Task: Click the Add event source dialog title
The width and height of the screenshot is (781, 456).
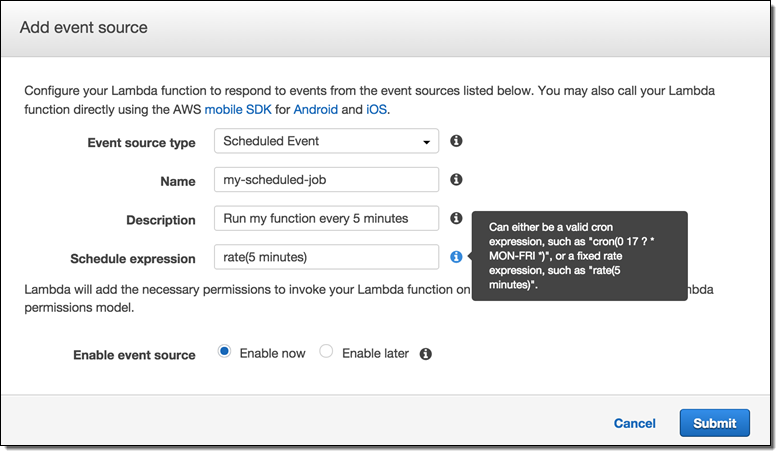Action: [84, 28]
